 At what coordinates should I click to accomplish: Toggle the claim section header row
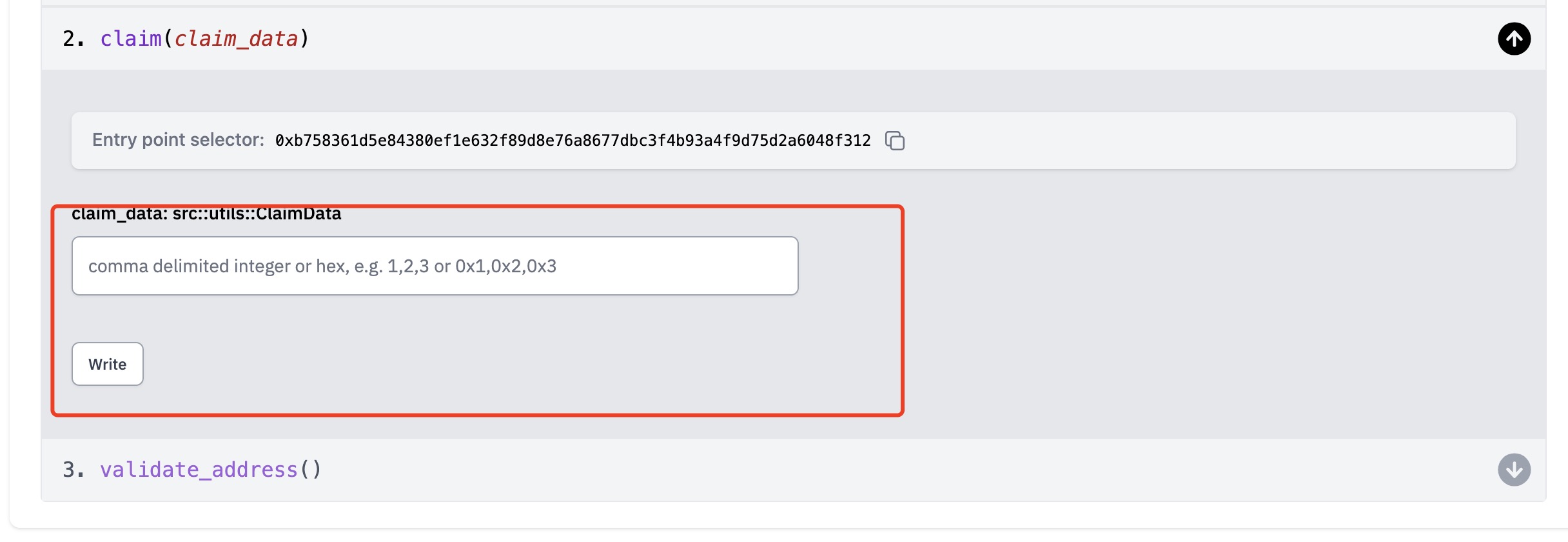click(793, 39)
